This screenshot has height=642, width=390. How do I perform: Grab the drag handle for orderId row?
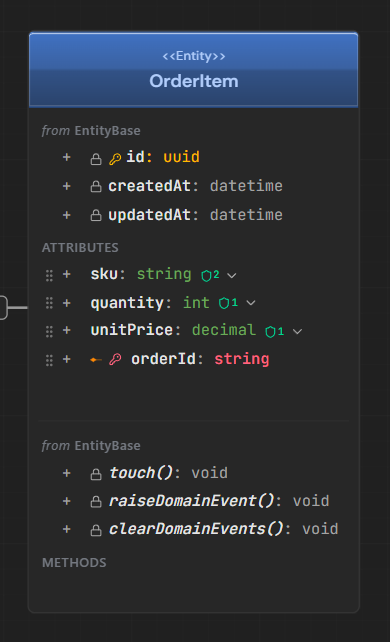point(49,360)
